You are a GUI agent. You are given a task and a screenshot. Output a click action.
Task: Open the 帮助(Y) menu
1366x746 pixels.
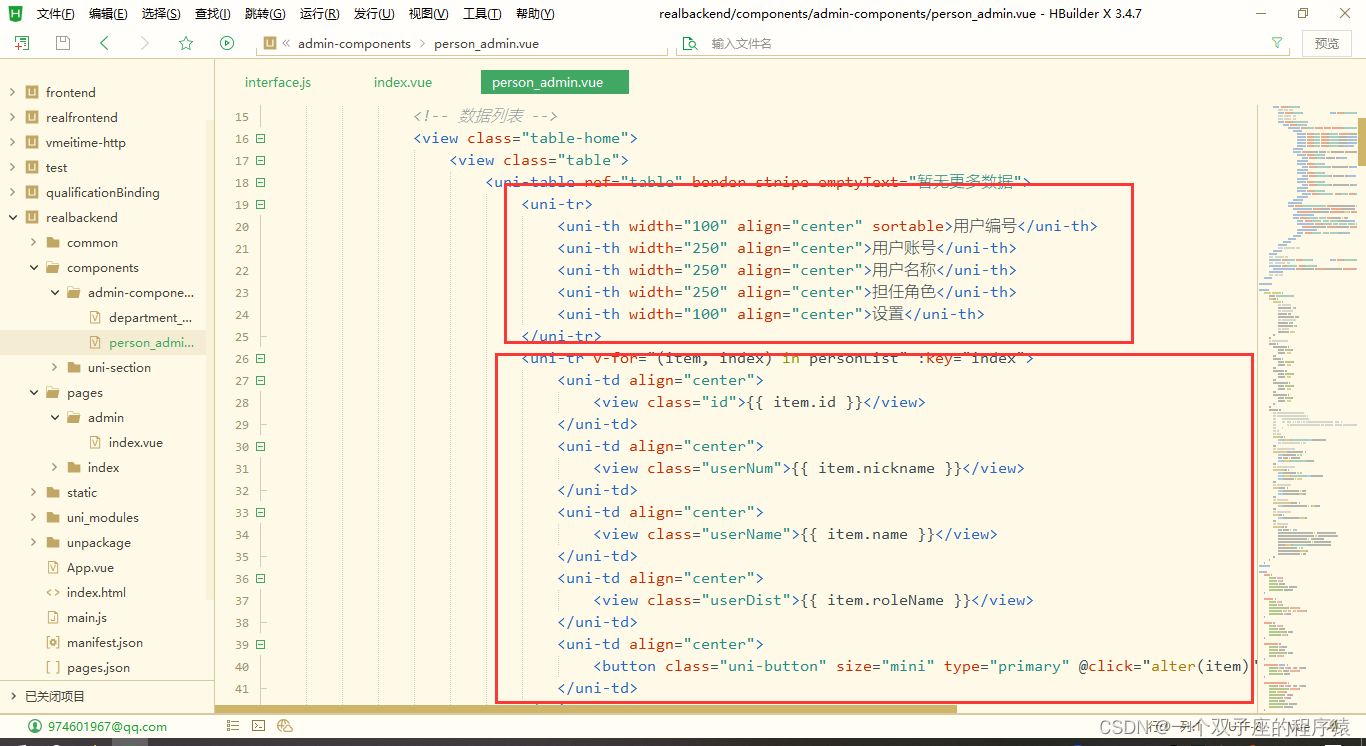click(x=535, y=14)
